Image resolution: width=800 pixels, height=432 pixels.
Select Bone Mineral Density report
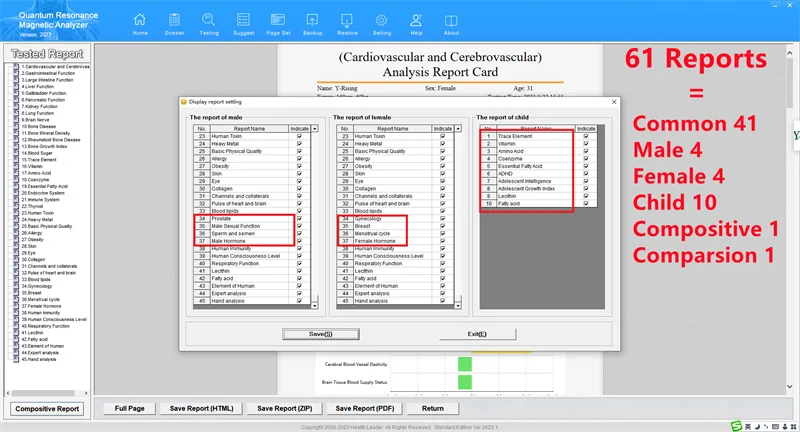[x=45, y=133]
